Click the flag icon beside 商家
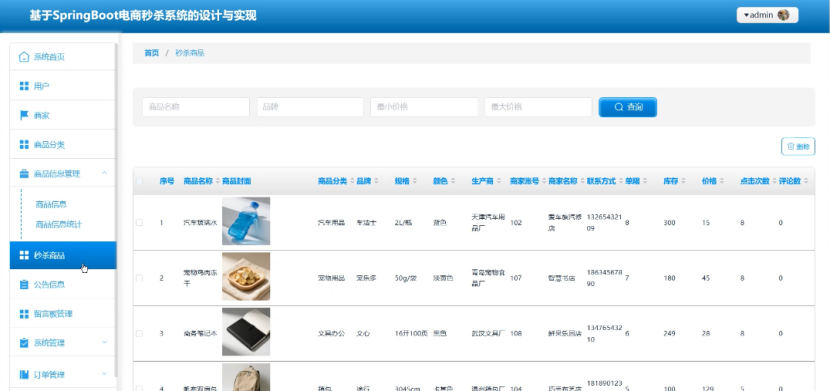This screenshot has height=391, width=830. pyautogui.click(x=24, y=115)
